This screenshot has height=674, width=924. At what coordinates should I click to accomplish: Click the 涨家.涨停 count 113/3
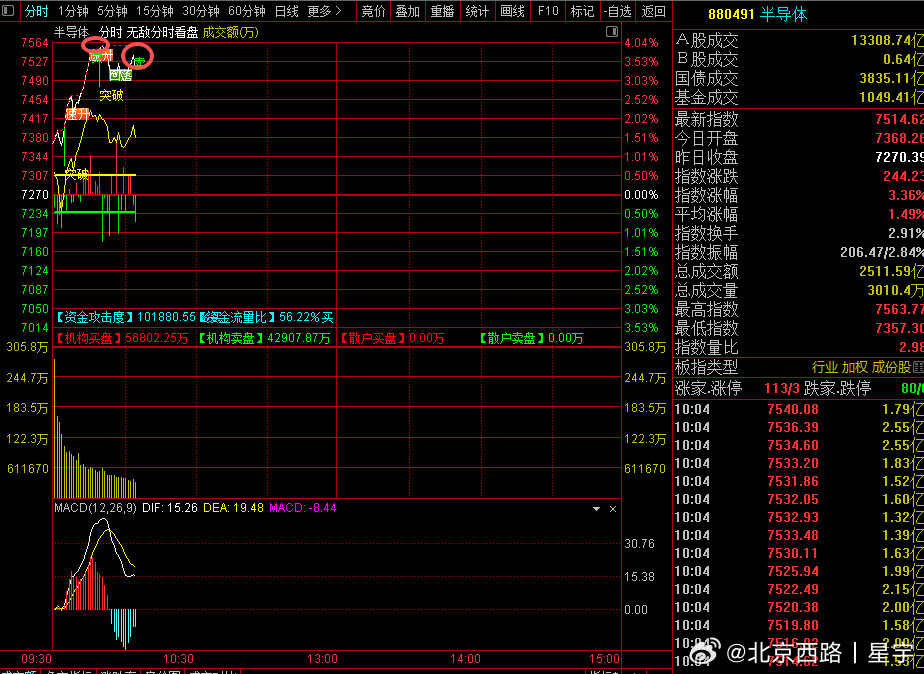click(782, 388)
